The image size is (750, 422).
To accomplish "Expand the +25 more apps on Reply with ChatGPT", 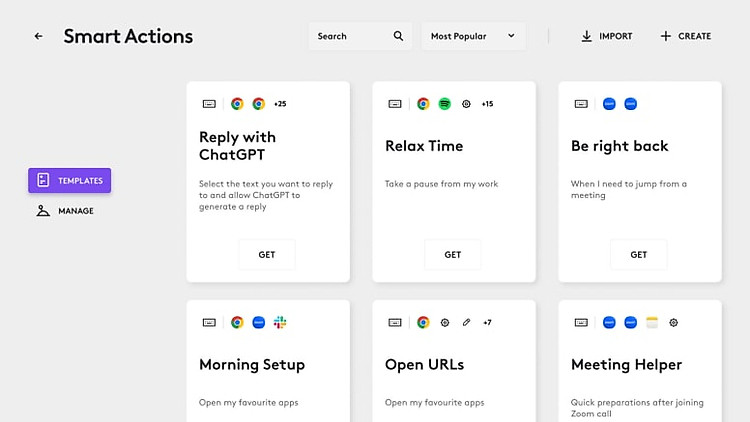I will point(280,104).
